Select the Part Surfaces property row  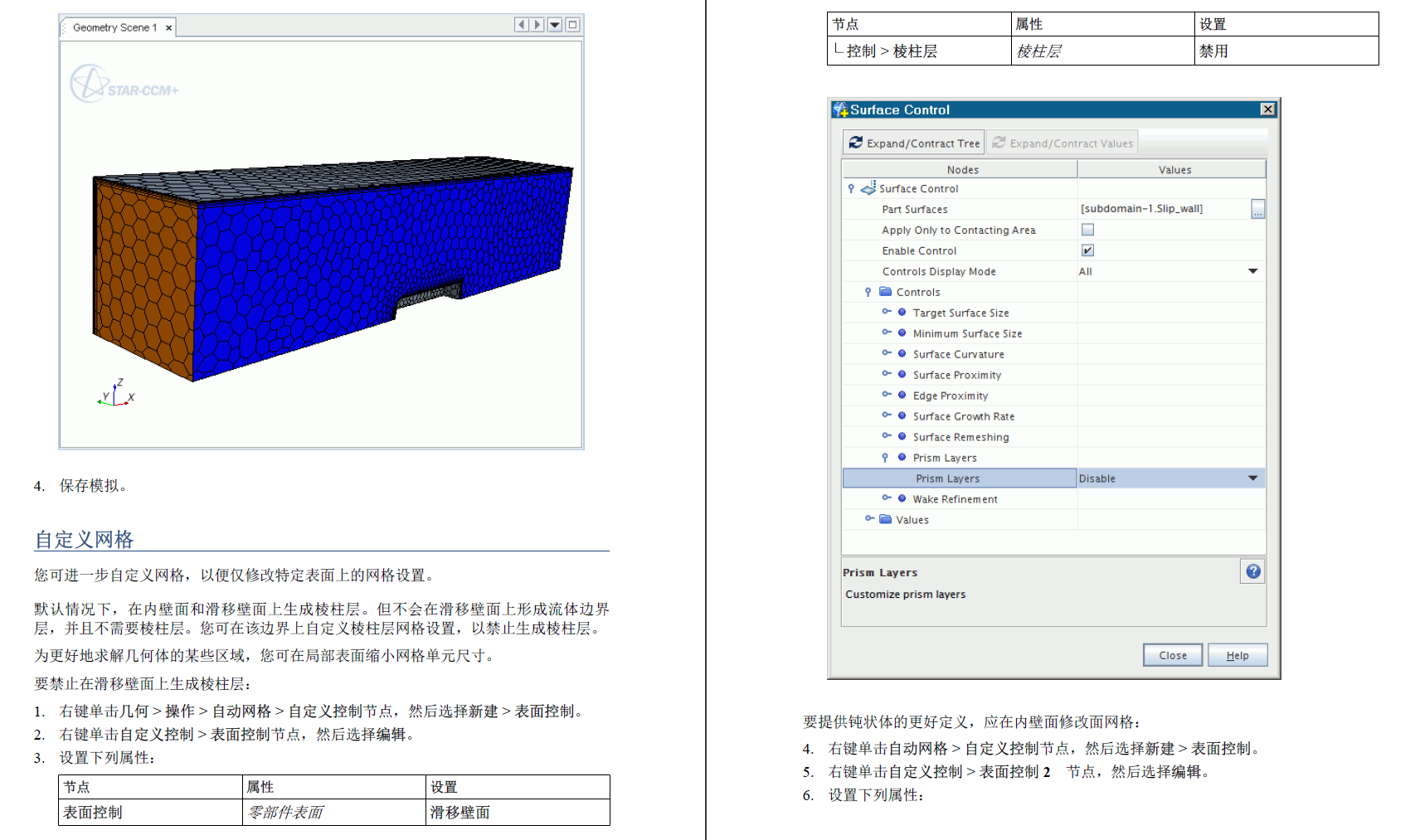point(960,209)
